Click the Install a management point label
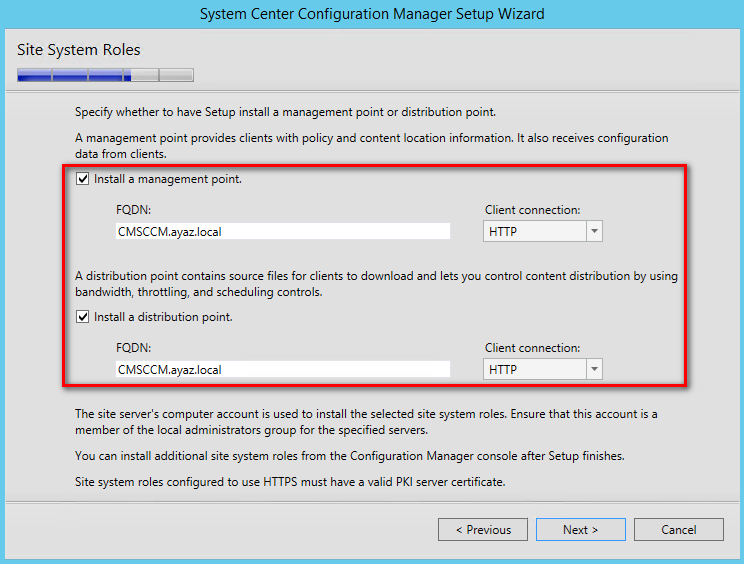This screenshot has height=564, width=744. point(168,179)
